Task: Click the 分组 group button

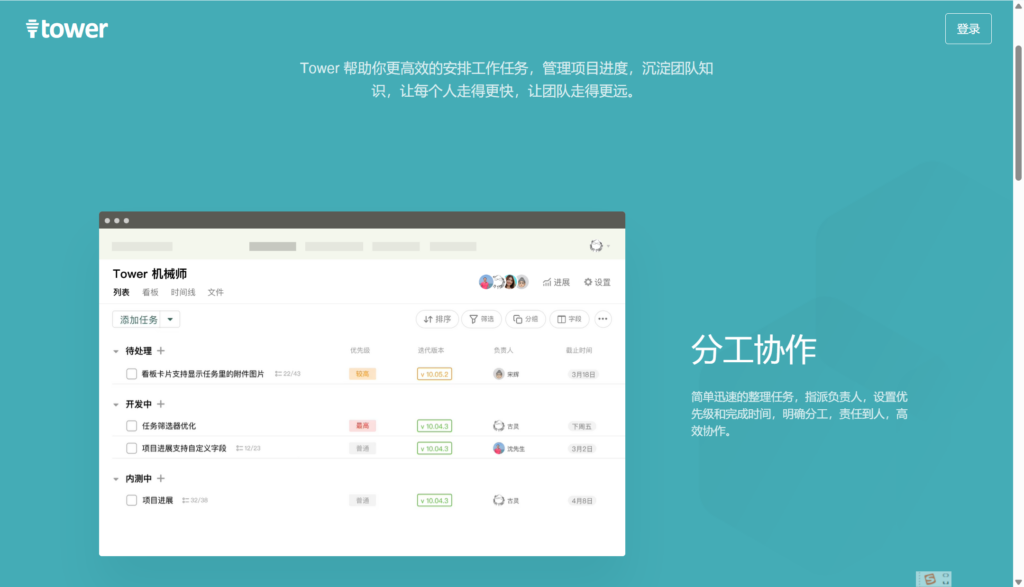Action: click(525, 319)
